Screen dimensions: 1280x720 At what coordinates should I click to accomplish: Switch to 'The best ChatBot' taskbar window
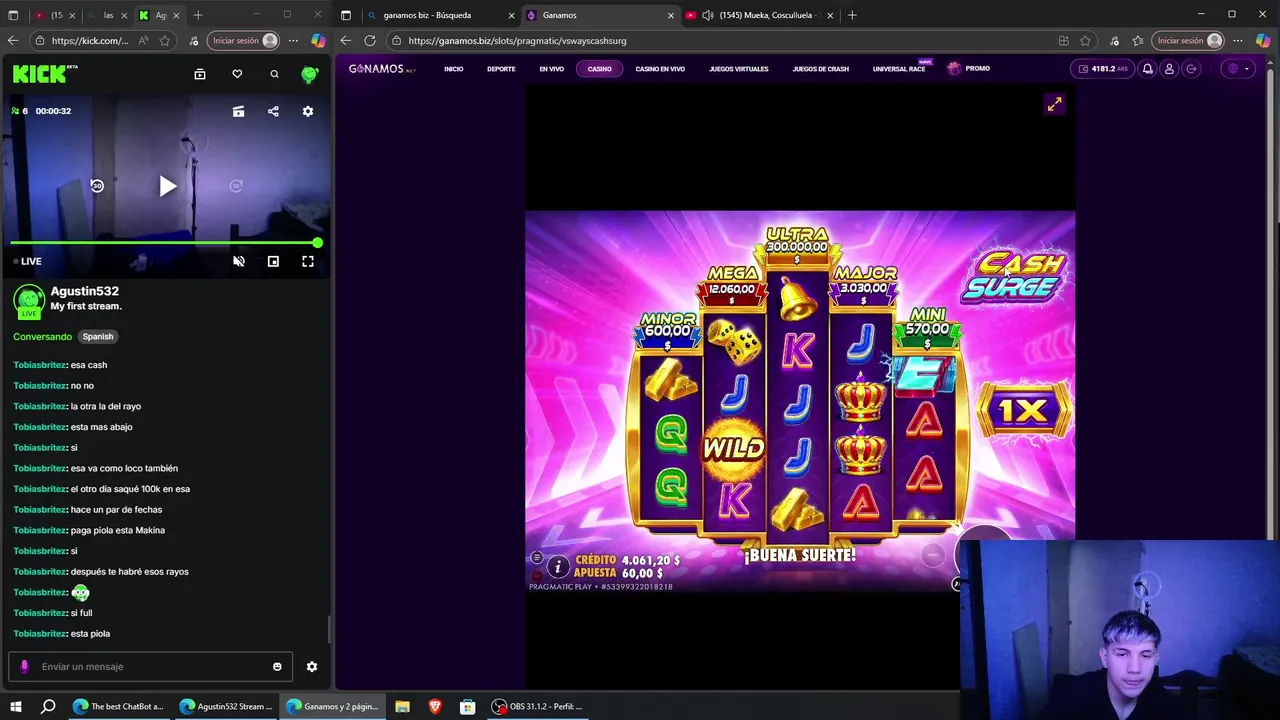click(x=118, y=706)
